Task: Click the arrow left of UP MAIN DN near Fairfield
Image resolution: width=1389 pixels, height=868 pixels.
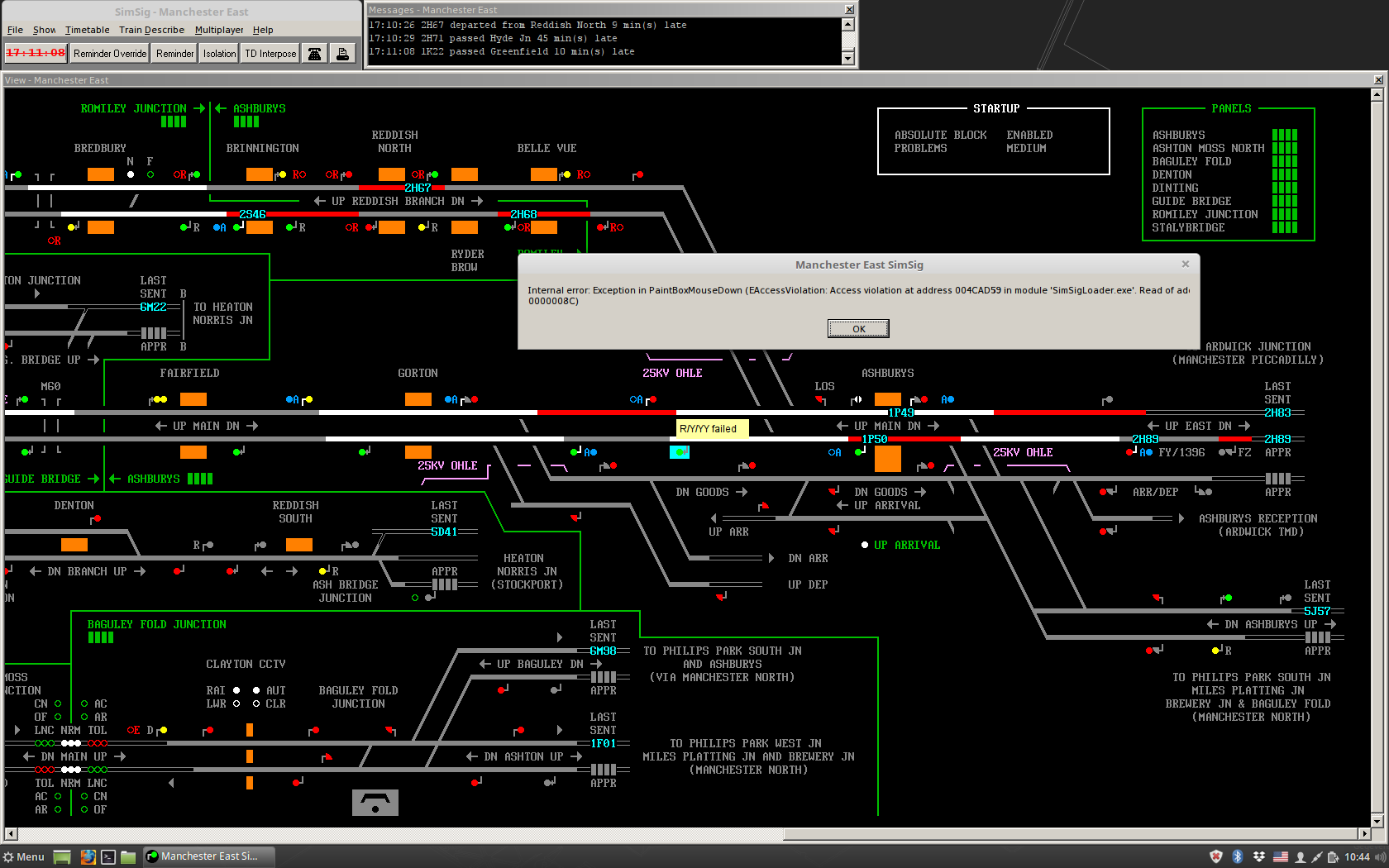Action: click(x=161, y=426)
